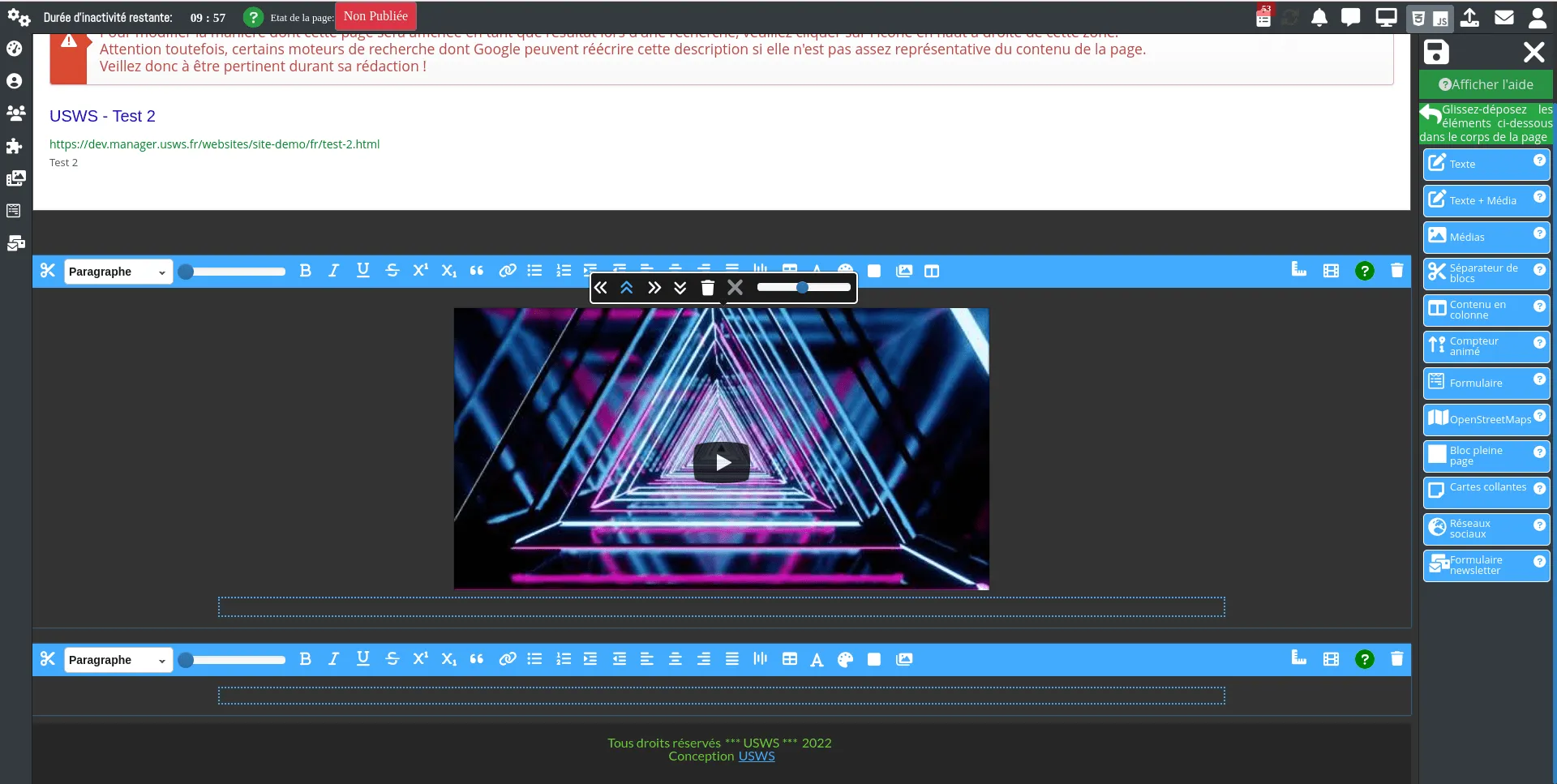Viewport: 1557px width, 784px height.
Task: Select the Texte + Média element
Action: pos(1486,200)
